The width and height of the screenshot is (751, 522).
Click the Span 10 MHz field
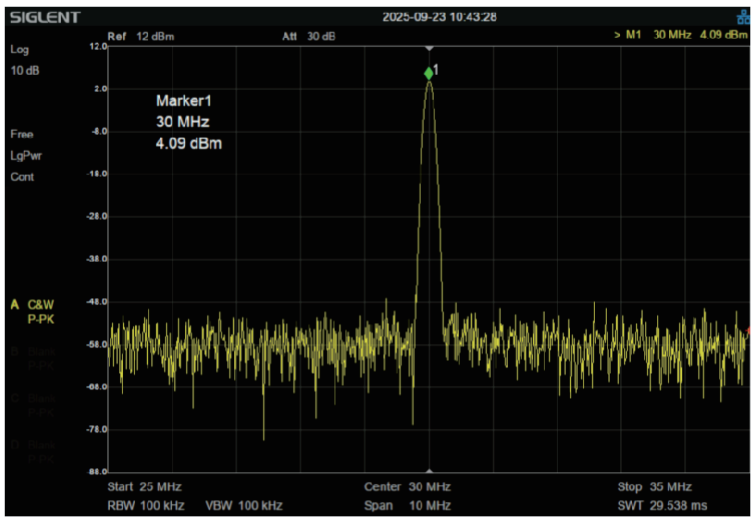[408, 505]
